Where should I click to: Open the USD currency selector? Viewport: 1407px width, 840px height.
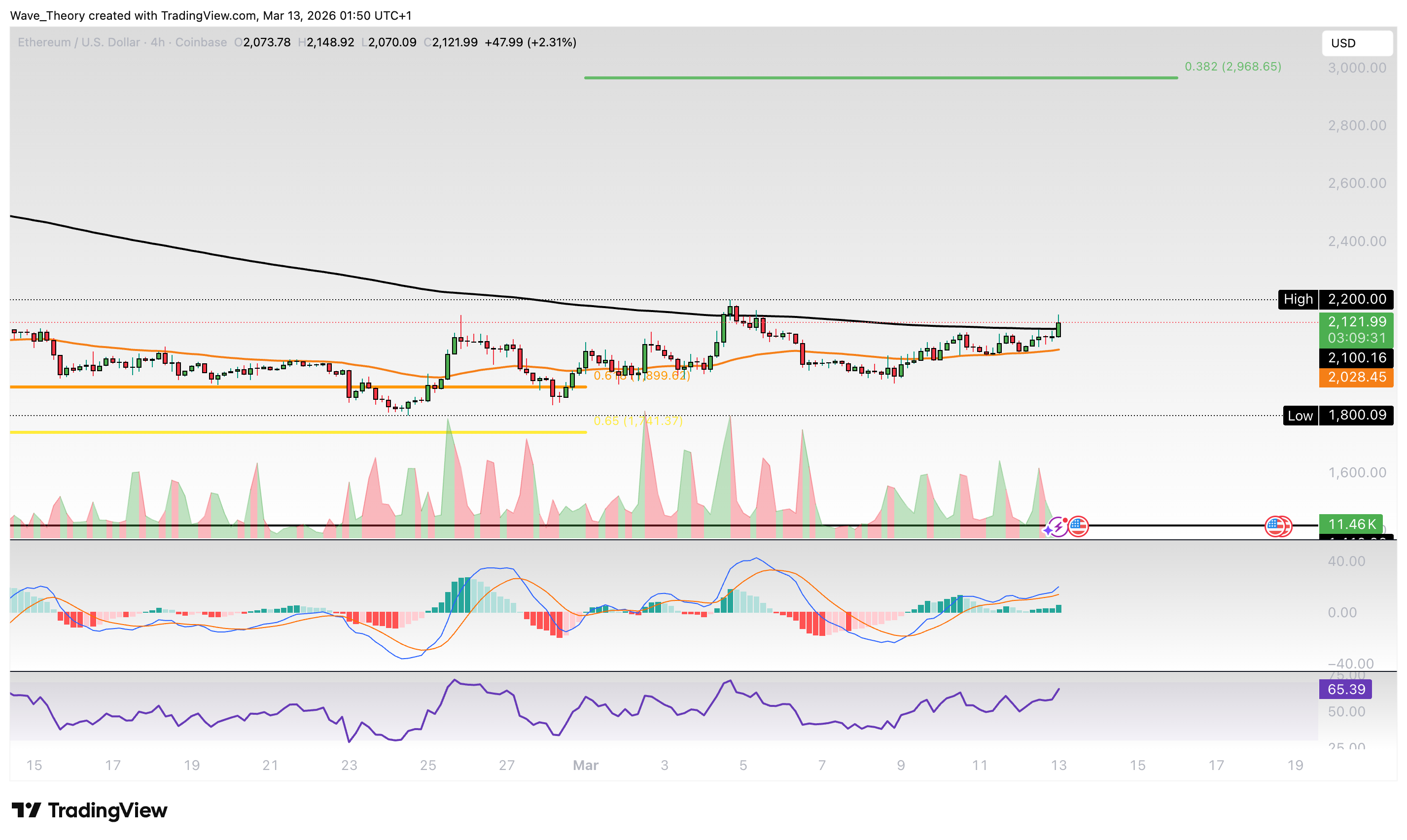tap(1356, 43)
